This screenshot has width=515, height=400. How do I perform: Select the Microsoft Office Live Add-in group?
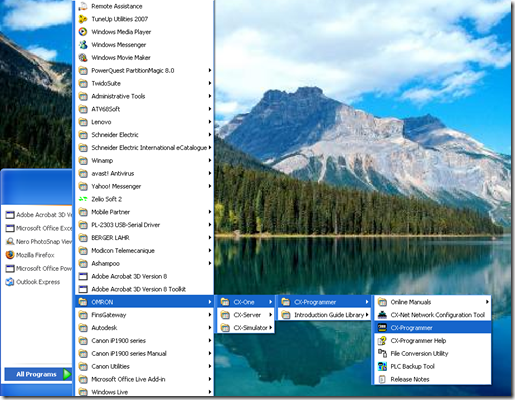144,379
